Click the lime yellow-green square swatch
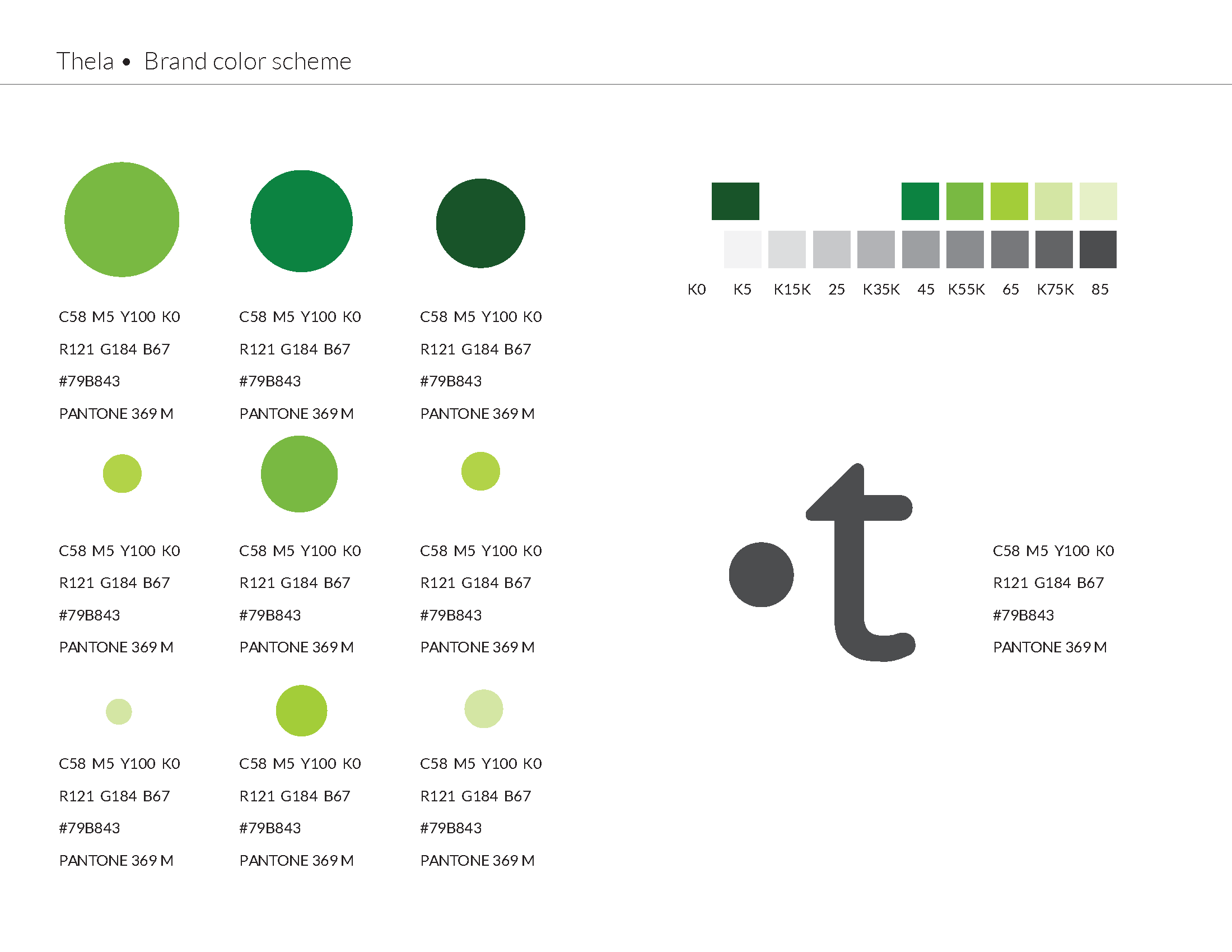The width and height of the screenshot is (1232, 952). (1009, 202)
